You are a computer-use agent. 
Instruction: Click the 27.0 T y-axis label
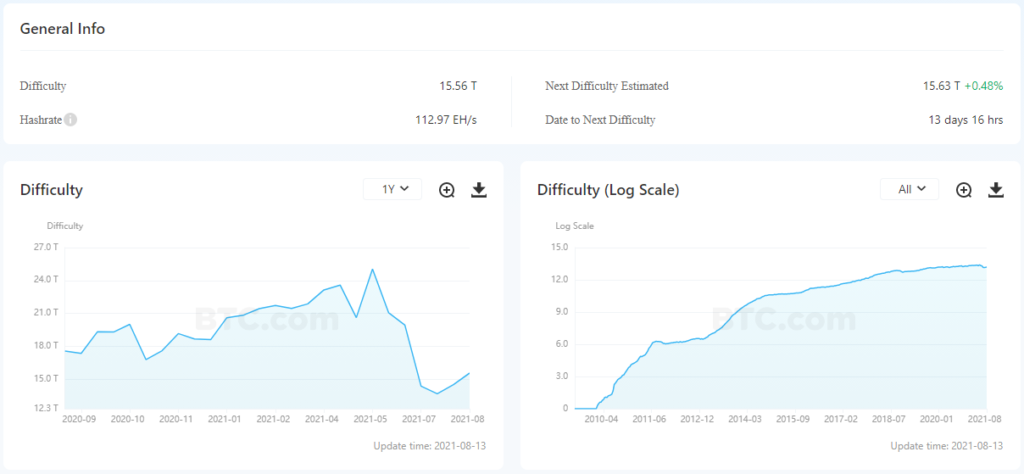[x=47, y=247]
